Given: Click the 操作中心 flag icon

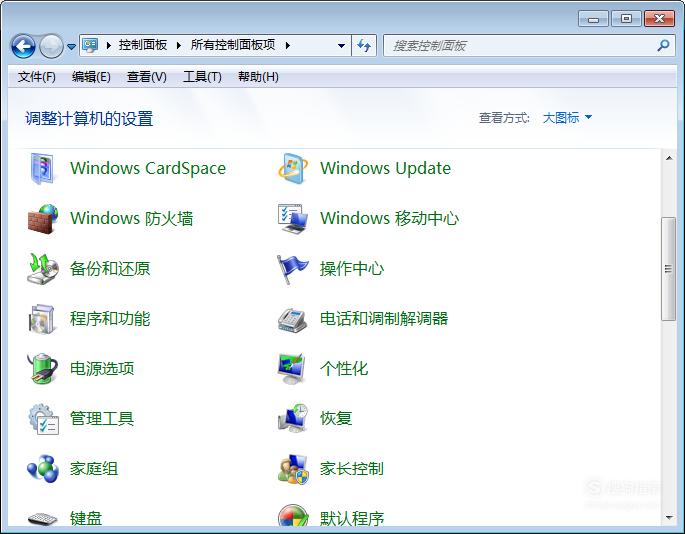Looking at the screenshot, I should (x=292, y=269).
